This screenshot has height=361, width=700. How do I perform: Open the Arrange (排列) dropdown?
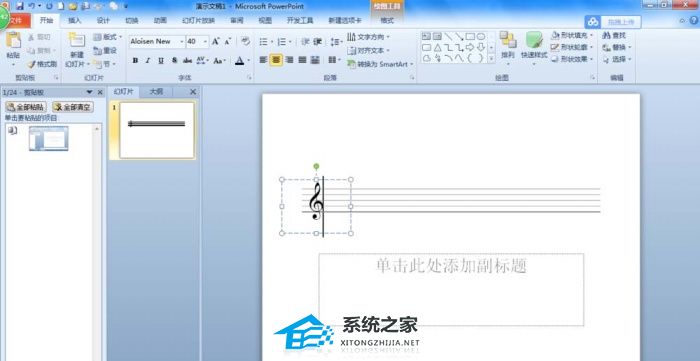point(508,48)
